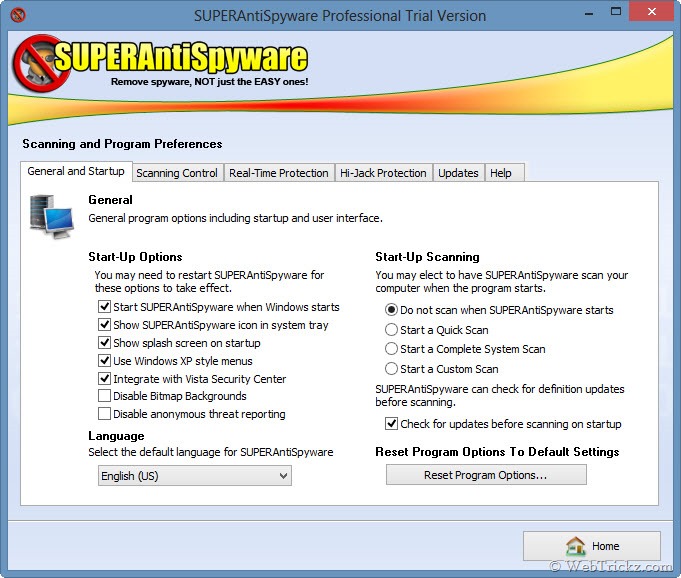Viewport: 681px width, 578px height.
Task: Click the General section heading text
Action: click(x=110, y=200)
